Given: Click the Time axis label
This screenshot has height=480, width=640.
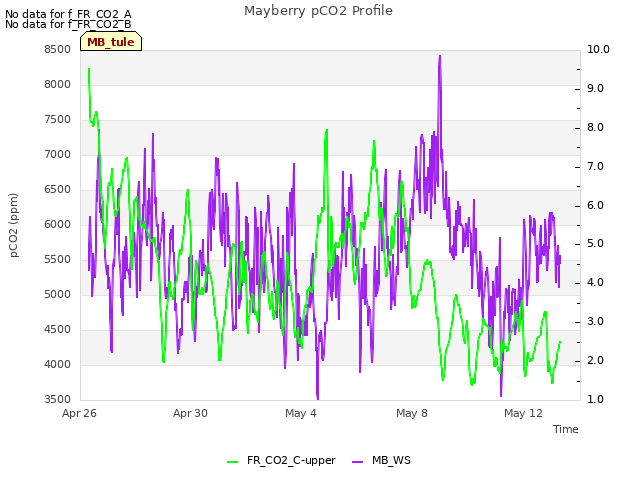Looking at the screenshot, I should (566, 429).
